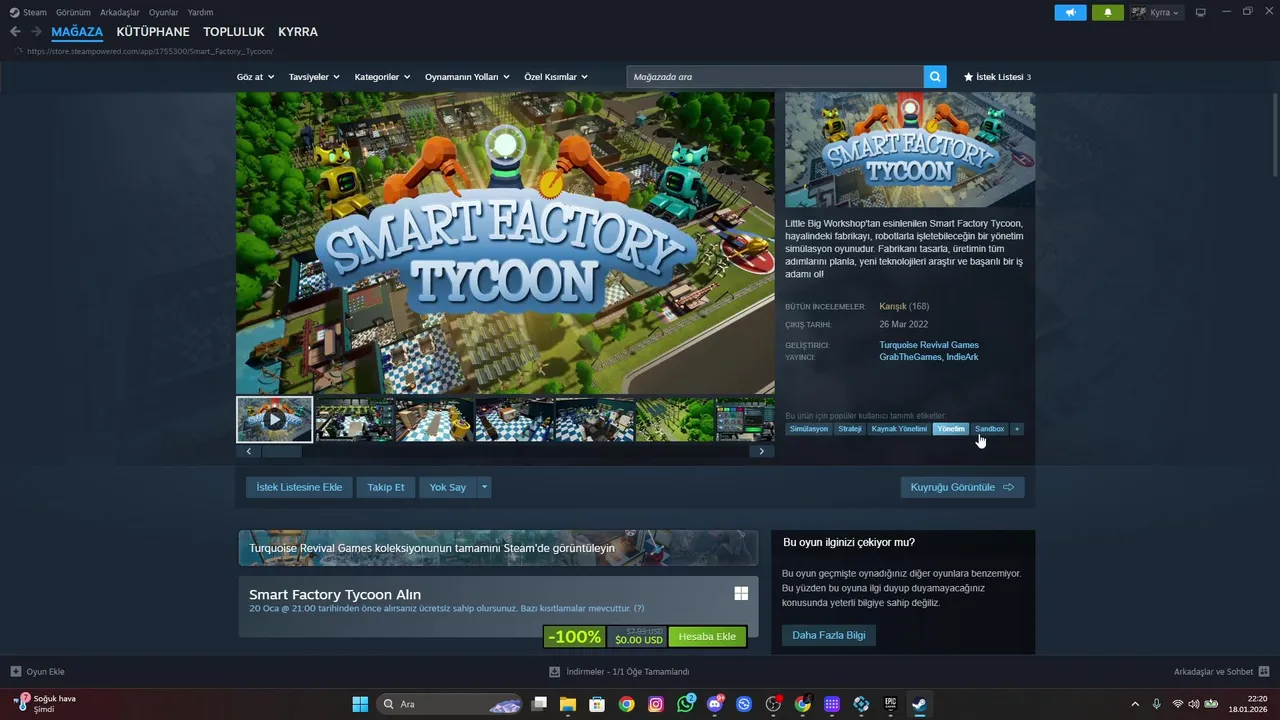Open İstek Listesi wishlist link
1280x720 pixels.
click(997, 77)
